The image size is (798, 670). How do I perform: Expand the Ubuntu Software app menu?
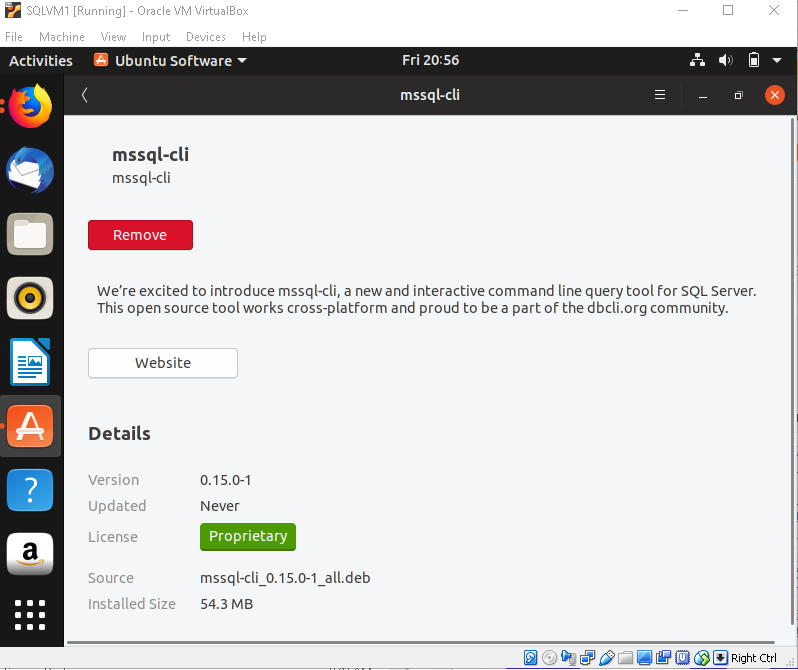(170, 61)
